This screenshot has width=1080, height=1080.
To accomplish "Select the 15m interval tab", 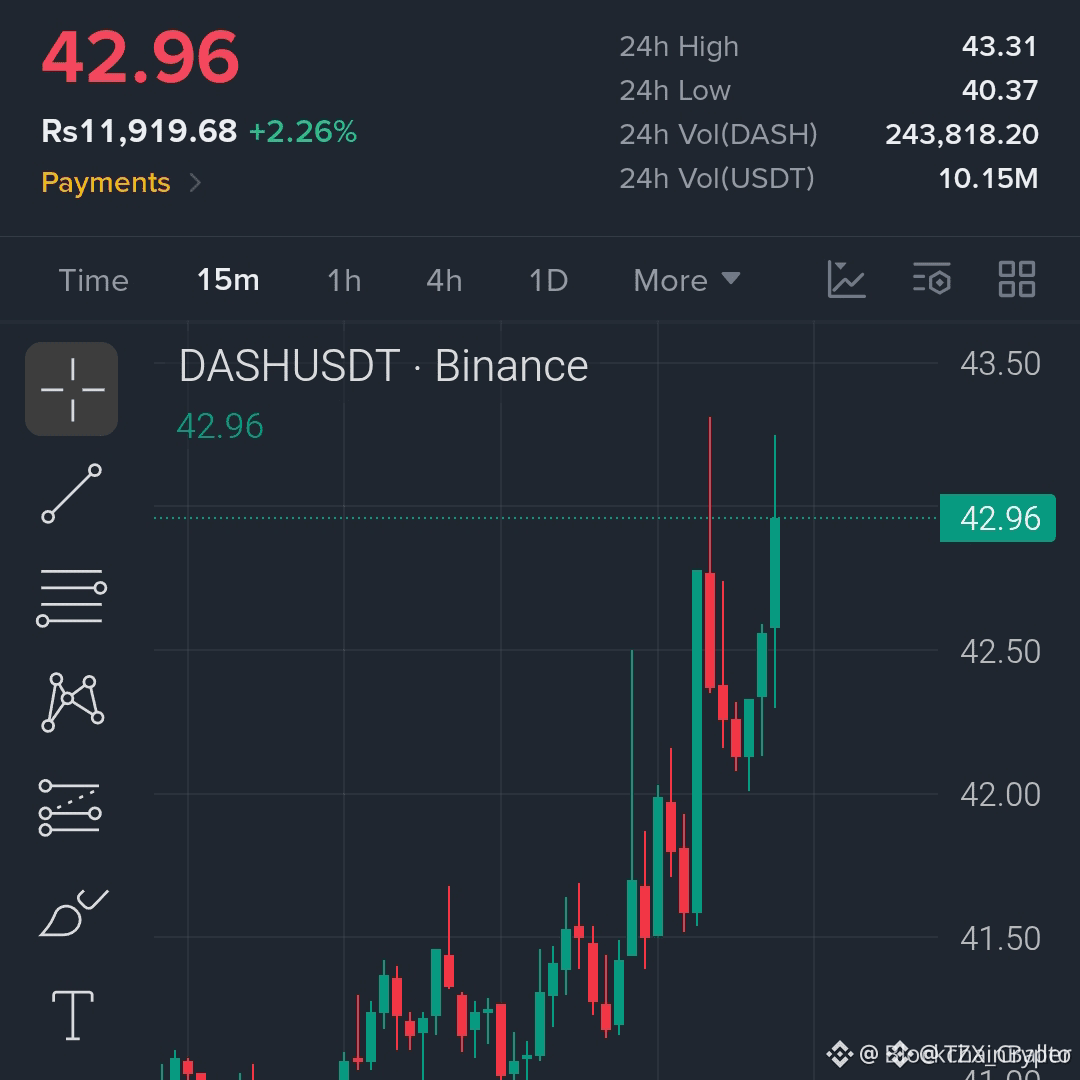I will [228, 280].
